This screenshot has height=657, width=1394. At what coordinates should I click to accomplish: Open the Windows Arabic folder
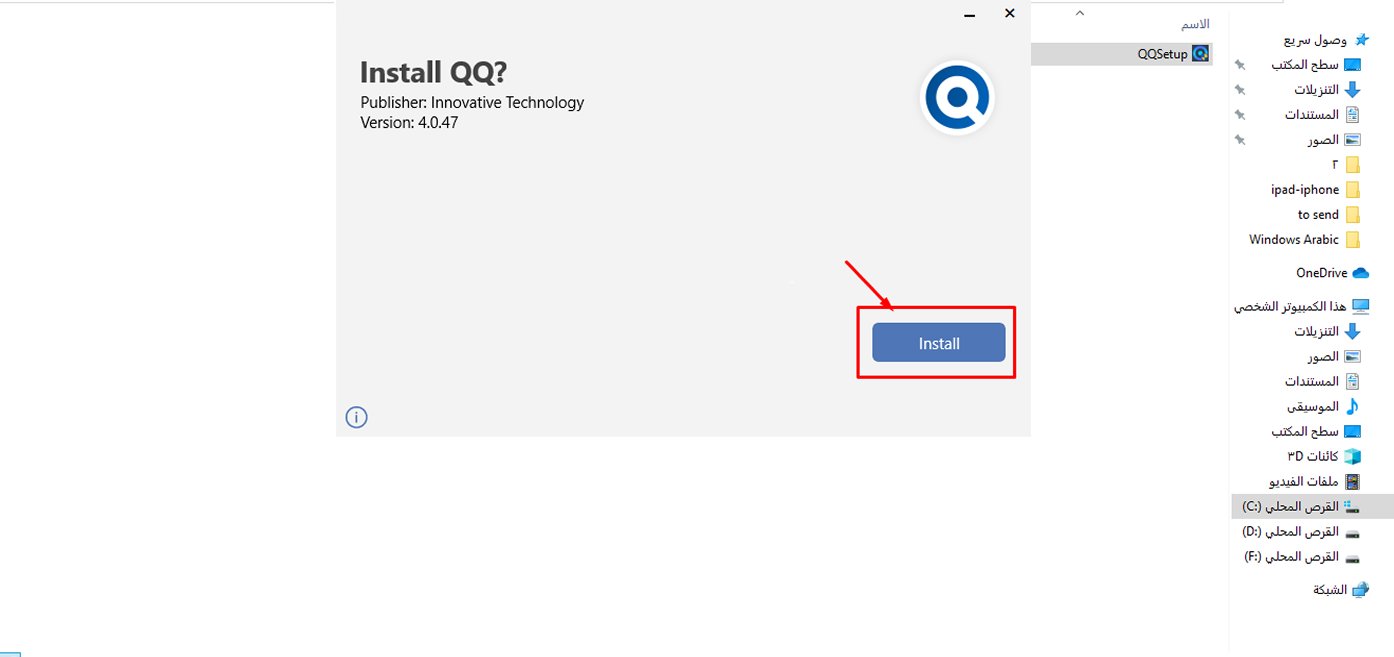click(x=1305, y=240)
